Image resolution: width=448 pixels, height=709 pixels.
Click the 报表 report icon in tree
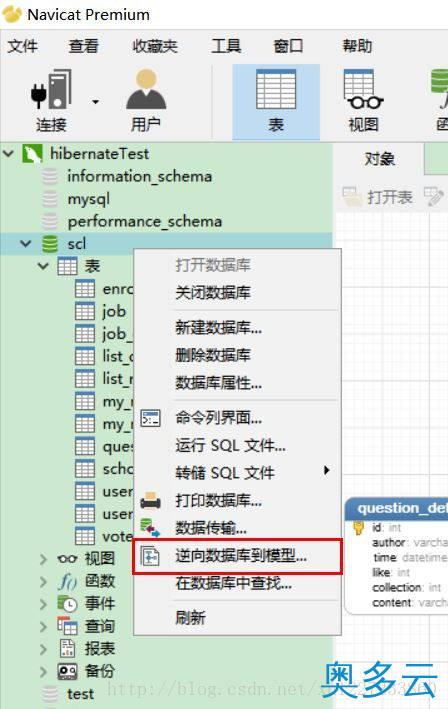point(67,649)
